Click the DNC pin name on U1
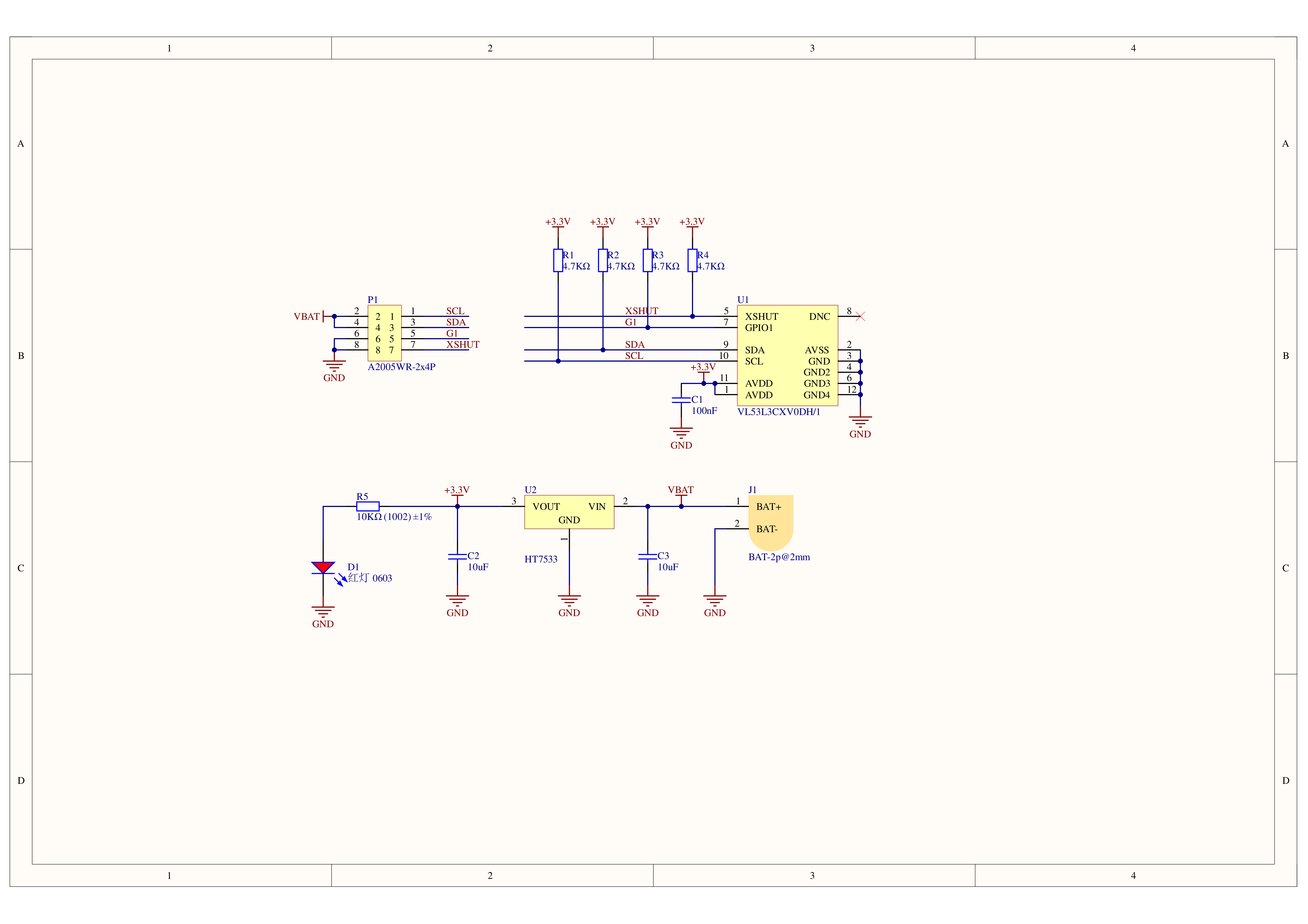This screenshot has height=924, width=1308. pyautogui.click(x=820, y=317)
